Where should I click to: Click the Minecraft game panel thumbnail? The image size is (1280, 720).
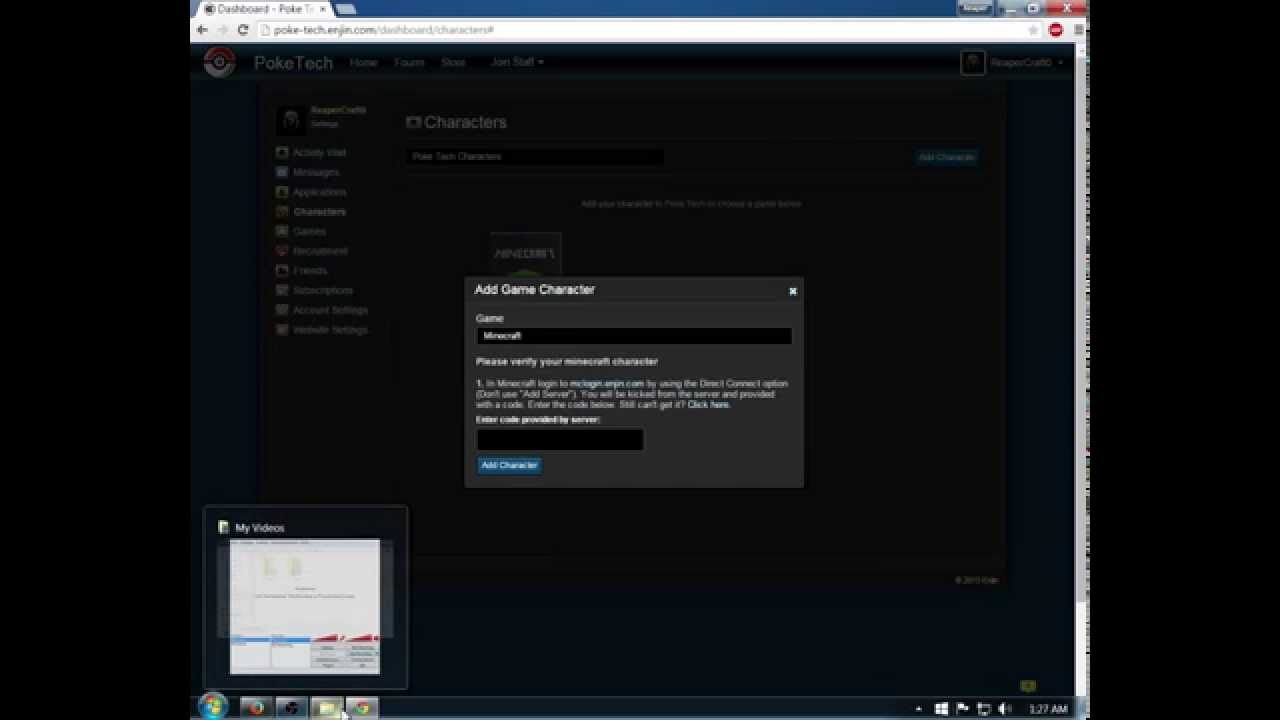[526, 255]
